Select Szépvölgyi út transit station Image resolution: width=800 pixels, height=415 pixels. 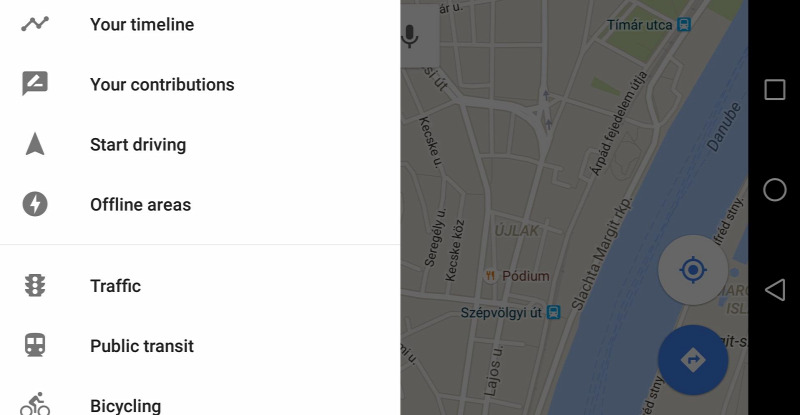(x=510, y=312)
